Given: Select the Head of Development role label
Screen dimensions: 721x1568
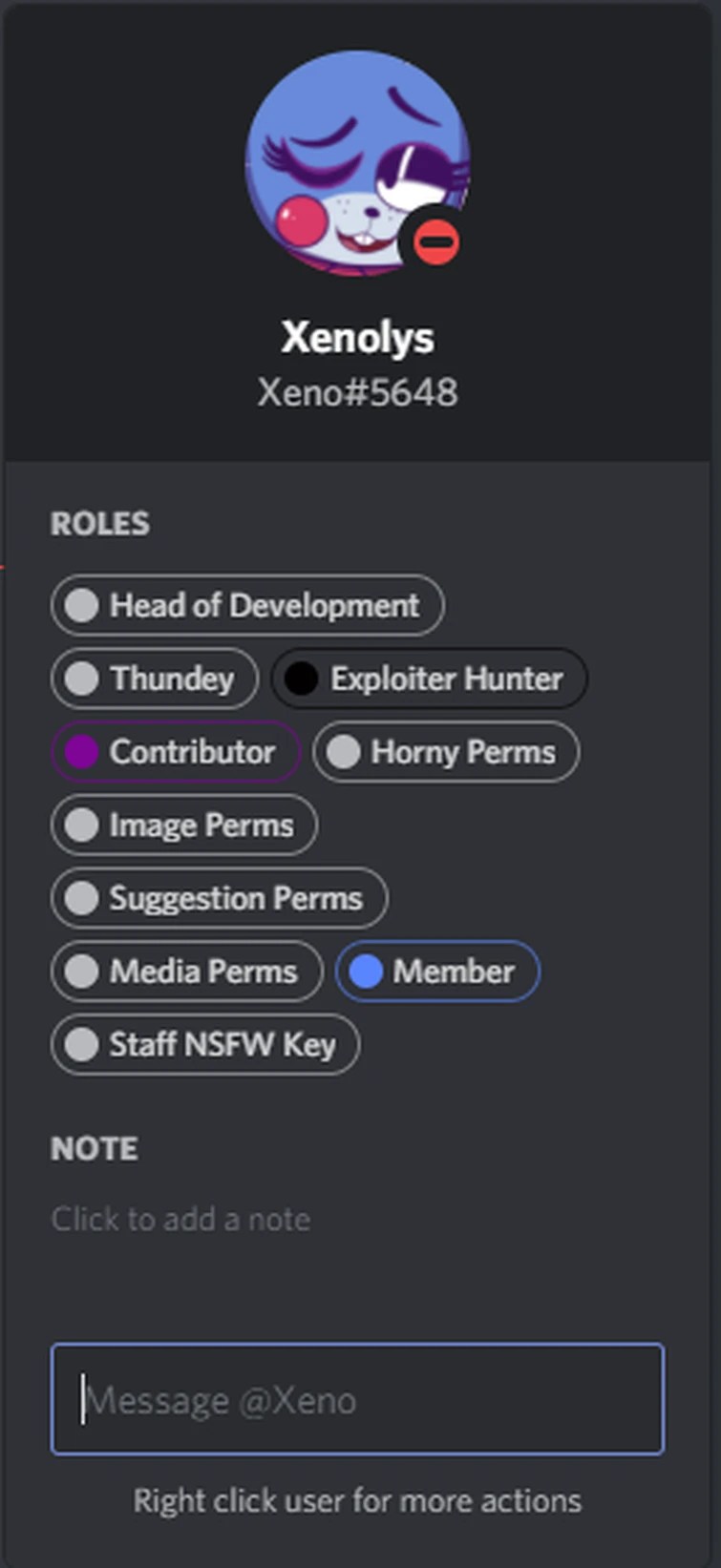Looking at the screenshot, I should coord(265,605).
